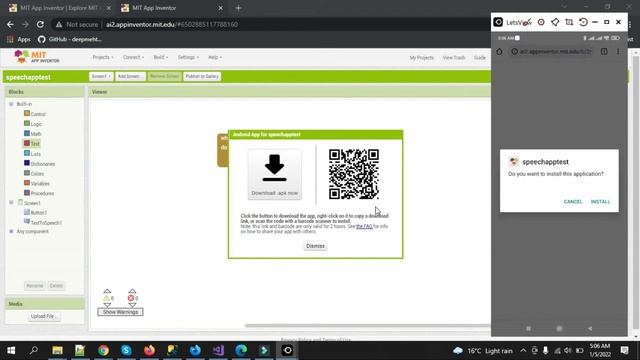Viewport: 640px width, 360px height.
Task: Select the Colors blocks drawer
Action: [34, 173]
